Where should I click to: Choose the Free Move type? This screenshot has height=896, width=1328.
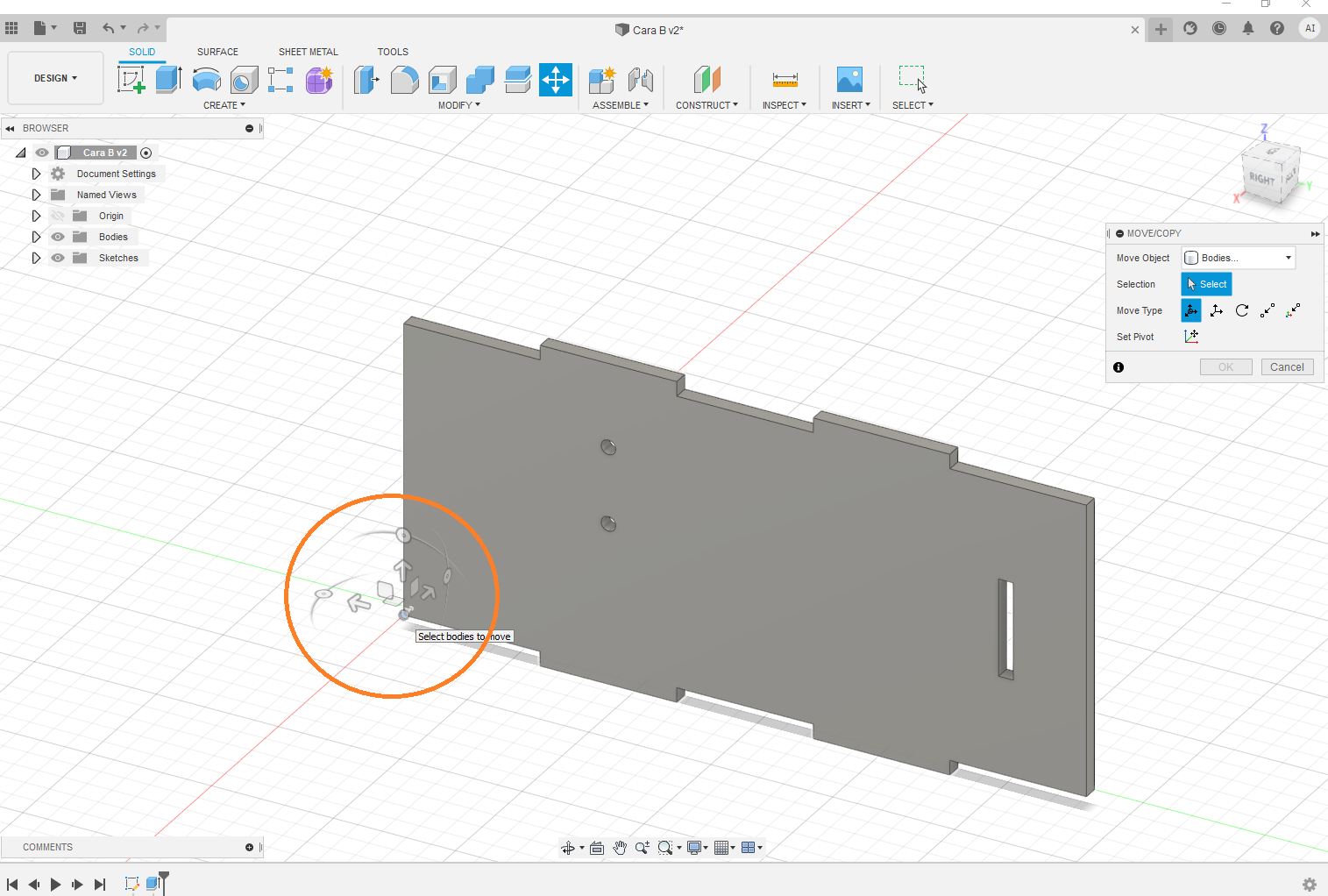point(1191,310)
